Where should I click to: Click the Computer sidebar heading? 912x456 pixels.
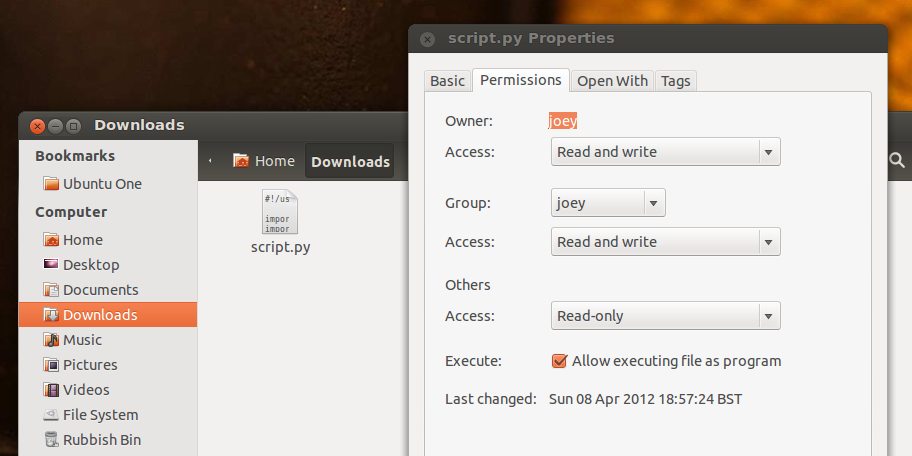[x=71, y=212]
